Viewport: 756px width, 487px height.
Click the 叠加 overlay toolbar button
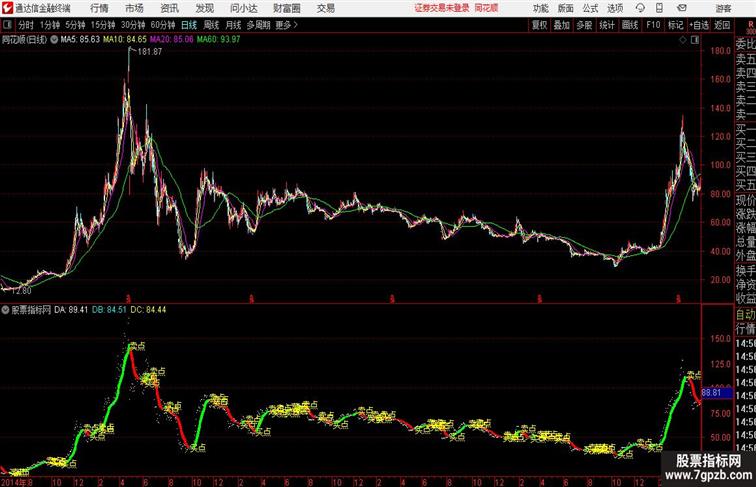pyautogui.click(x=562, y=25)
